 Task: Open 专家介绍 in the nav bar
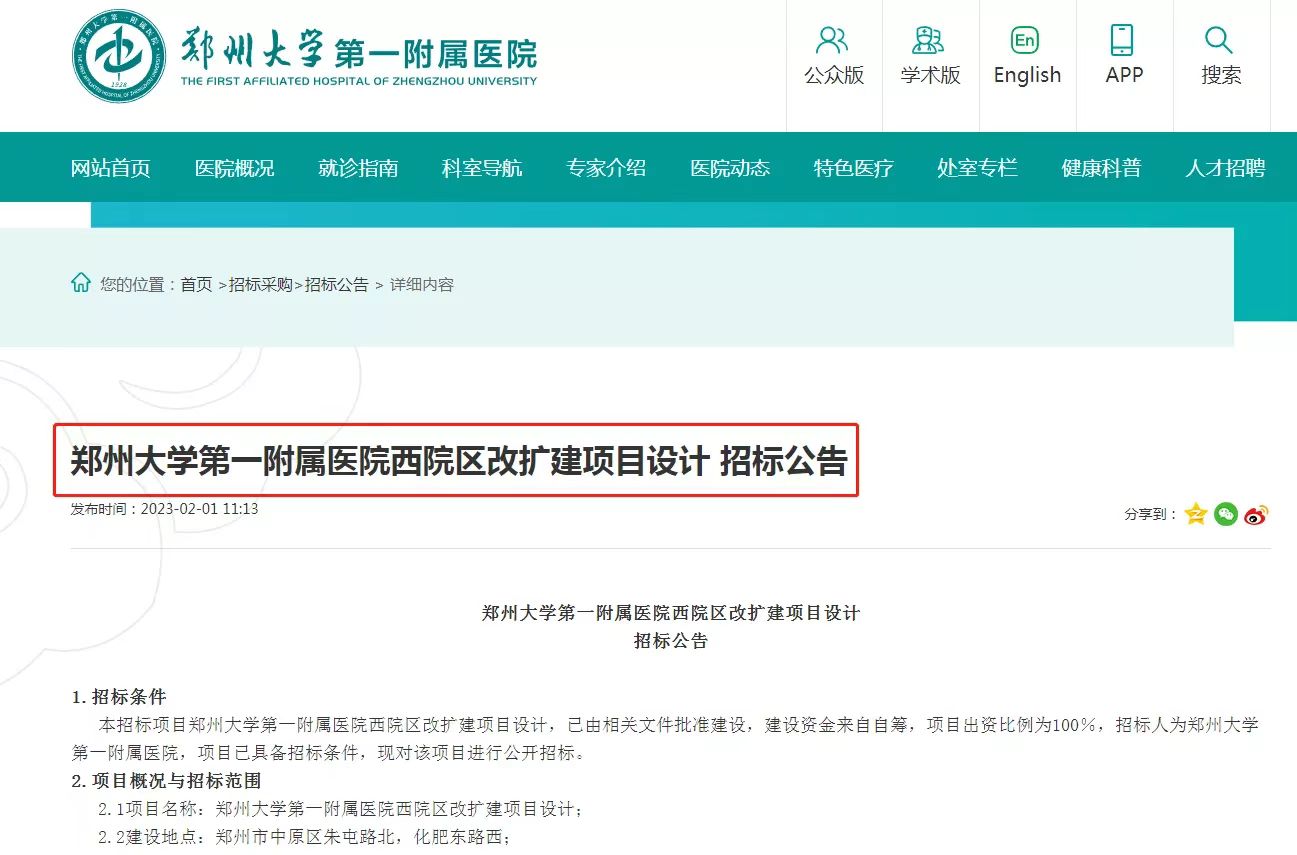(606, 168)
